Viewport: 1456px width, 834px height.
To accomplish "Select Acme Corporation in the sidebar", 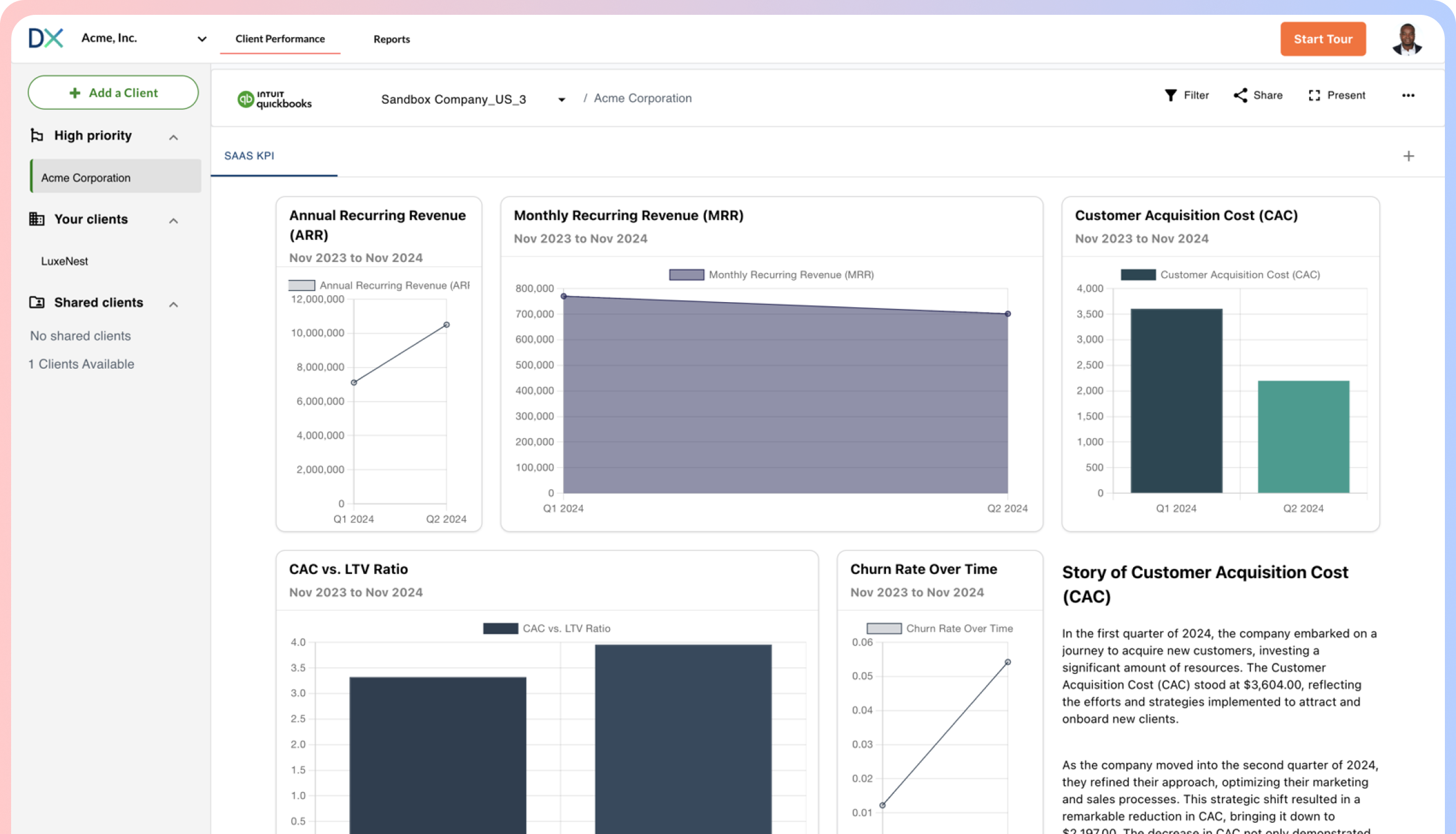I will [115, 177].
